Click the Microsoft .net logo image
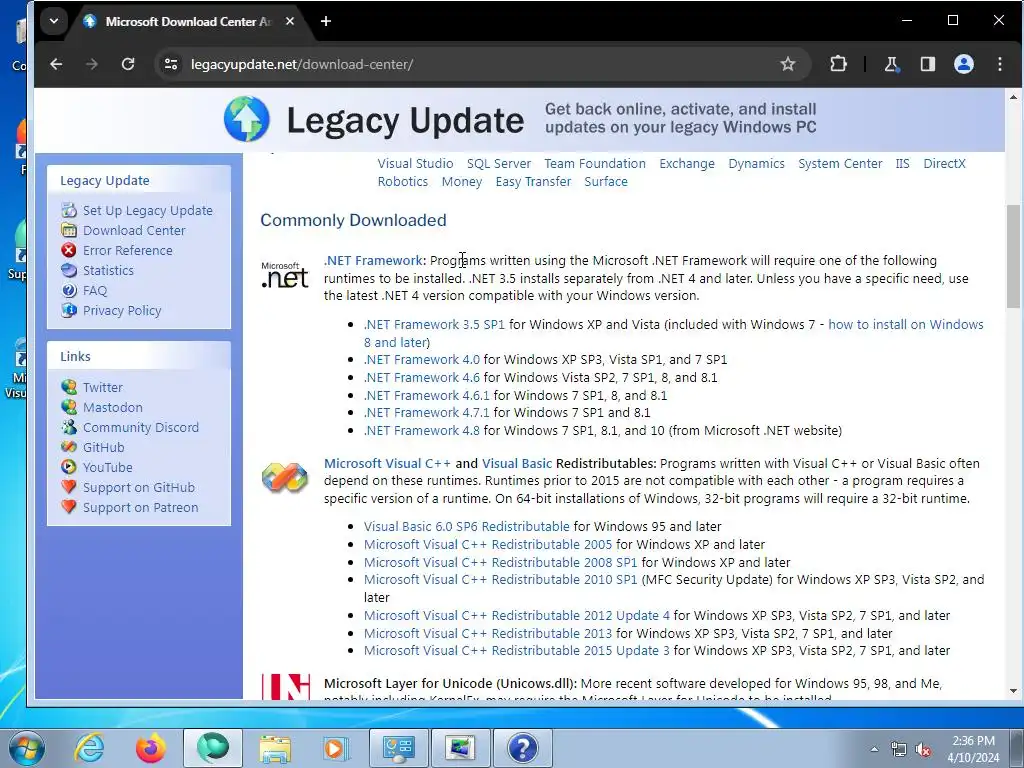This screenshot has width=1024, height=768. (x=285, y=275)
